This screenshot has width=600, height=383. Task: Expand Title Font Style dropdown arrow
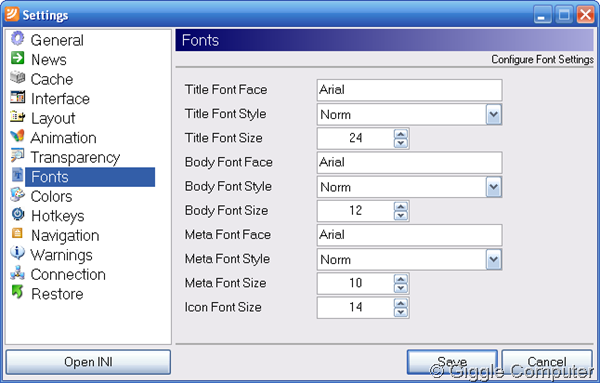coord(494,114)
